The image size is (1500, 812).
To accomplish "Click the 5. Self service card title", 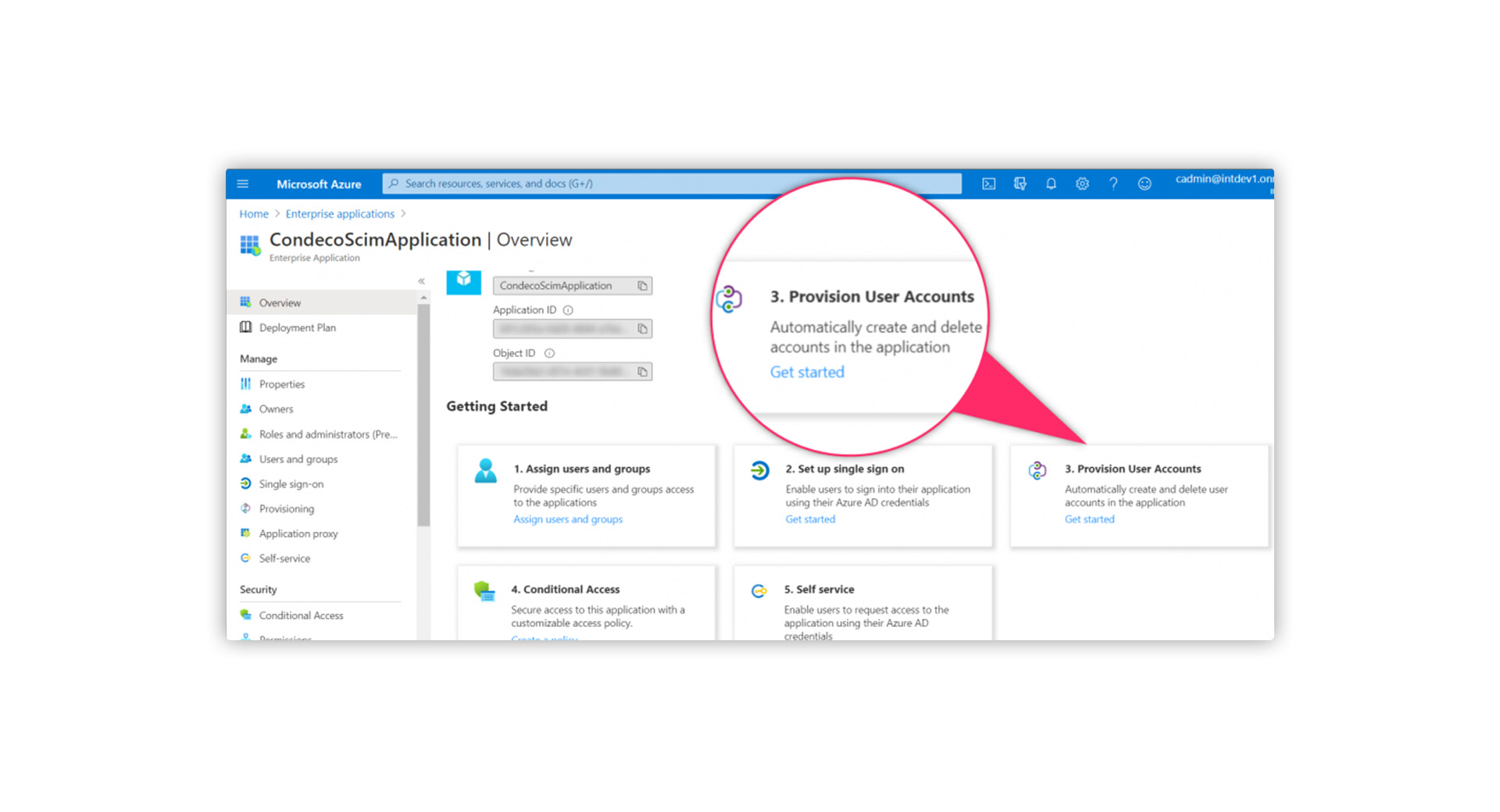I will 819,589.
